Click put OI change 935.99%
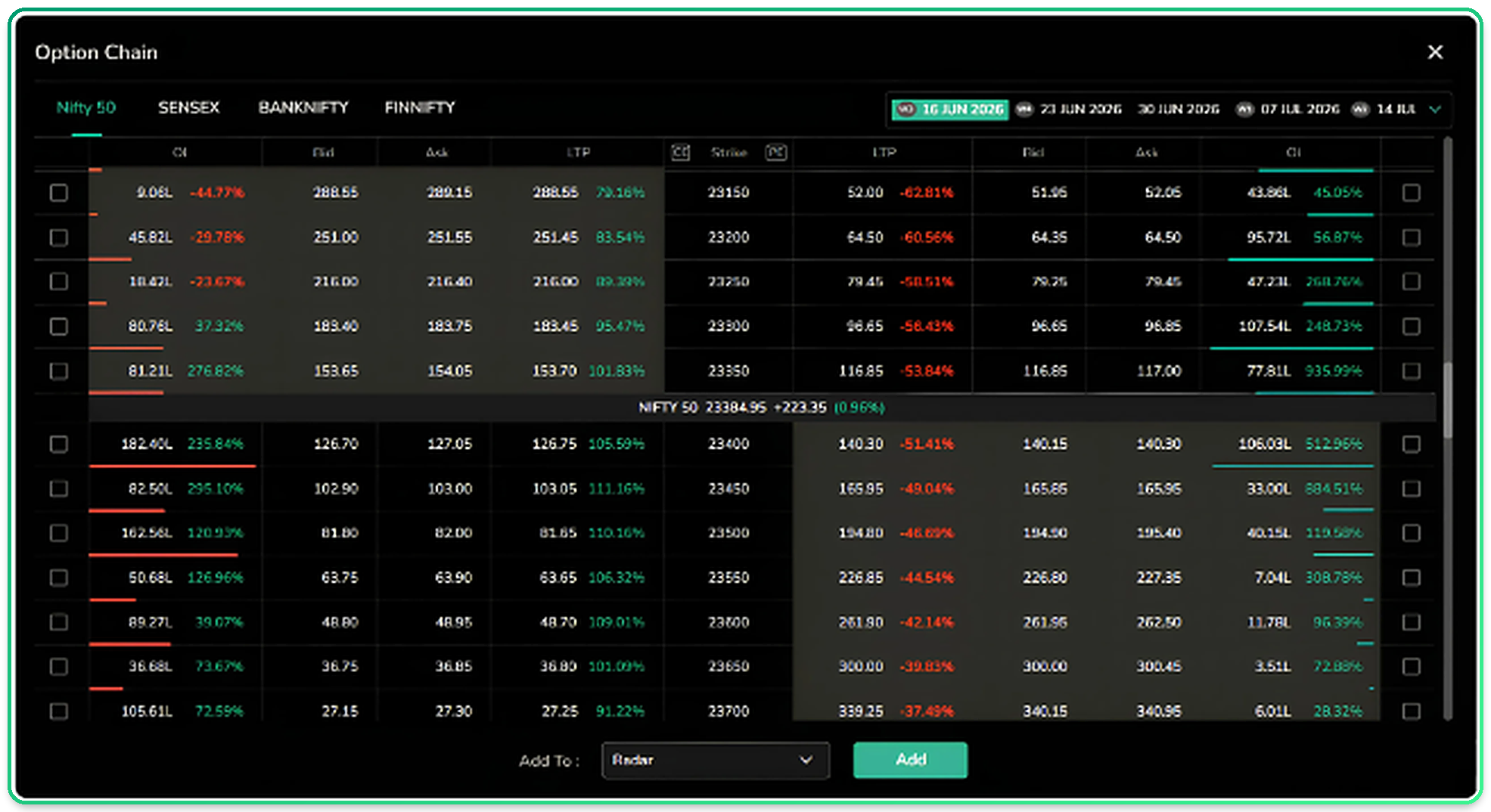This screenshot has height=812, width=1491. tap(1333, 371)
